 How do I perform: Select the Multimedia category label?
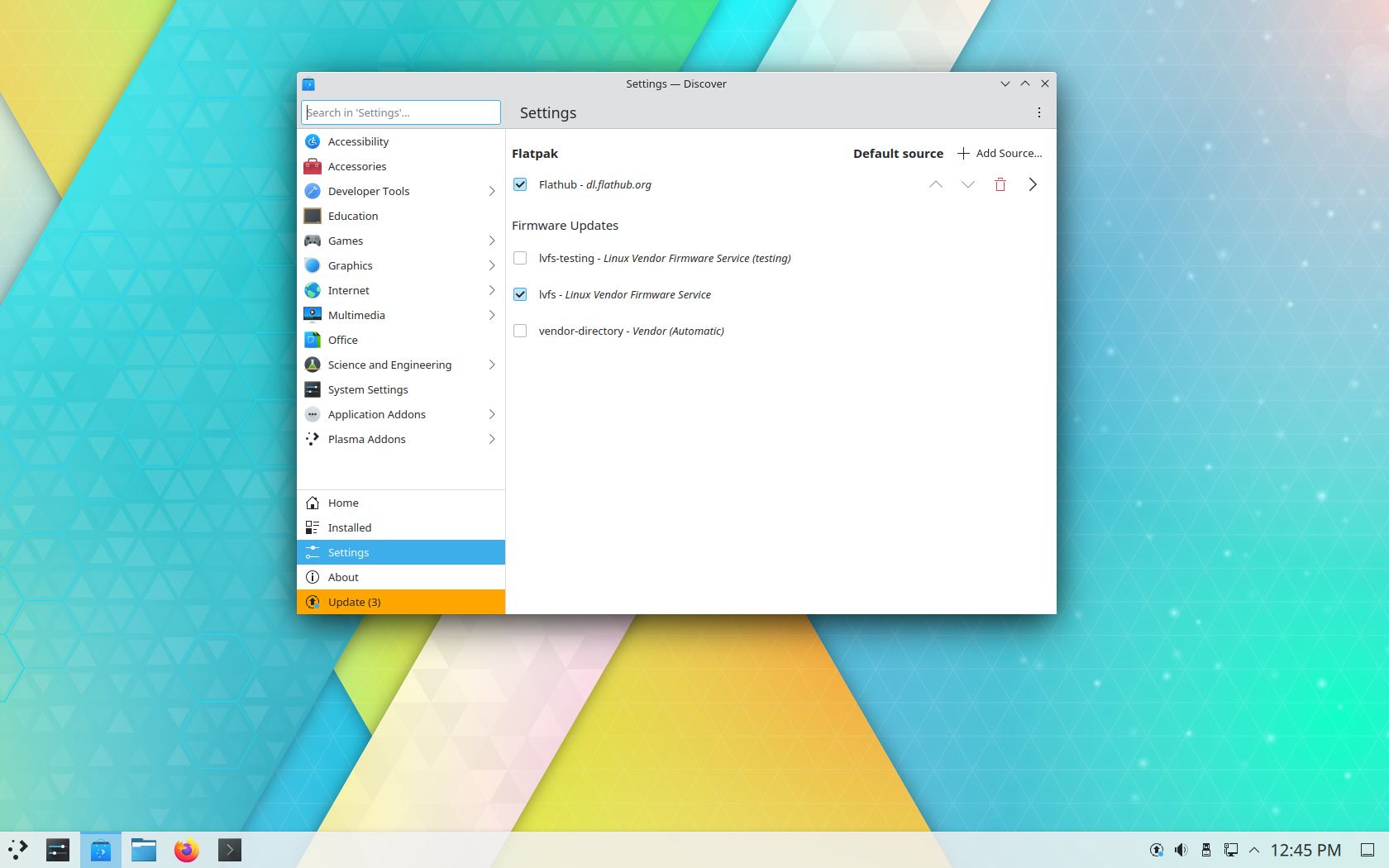click(356, 315)
